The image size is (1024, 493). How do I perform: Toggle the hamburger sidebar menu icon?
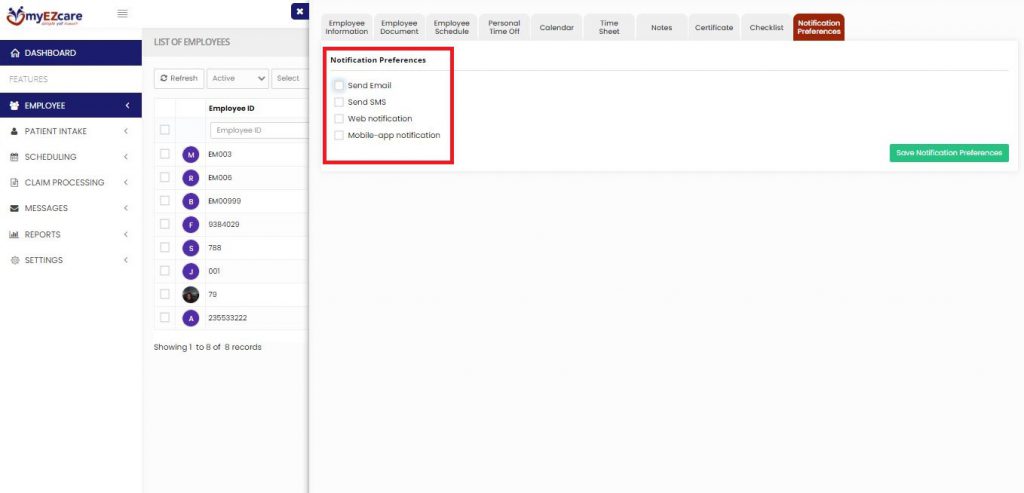coord(122,14)
